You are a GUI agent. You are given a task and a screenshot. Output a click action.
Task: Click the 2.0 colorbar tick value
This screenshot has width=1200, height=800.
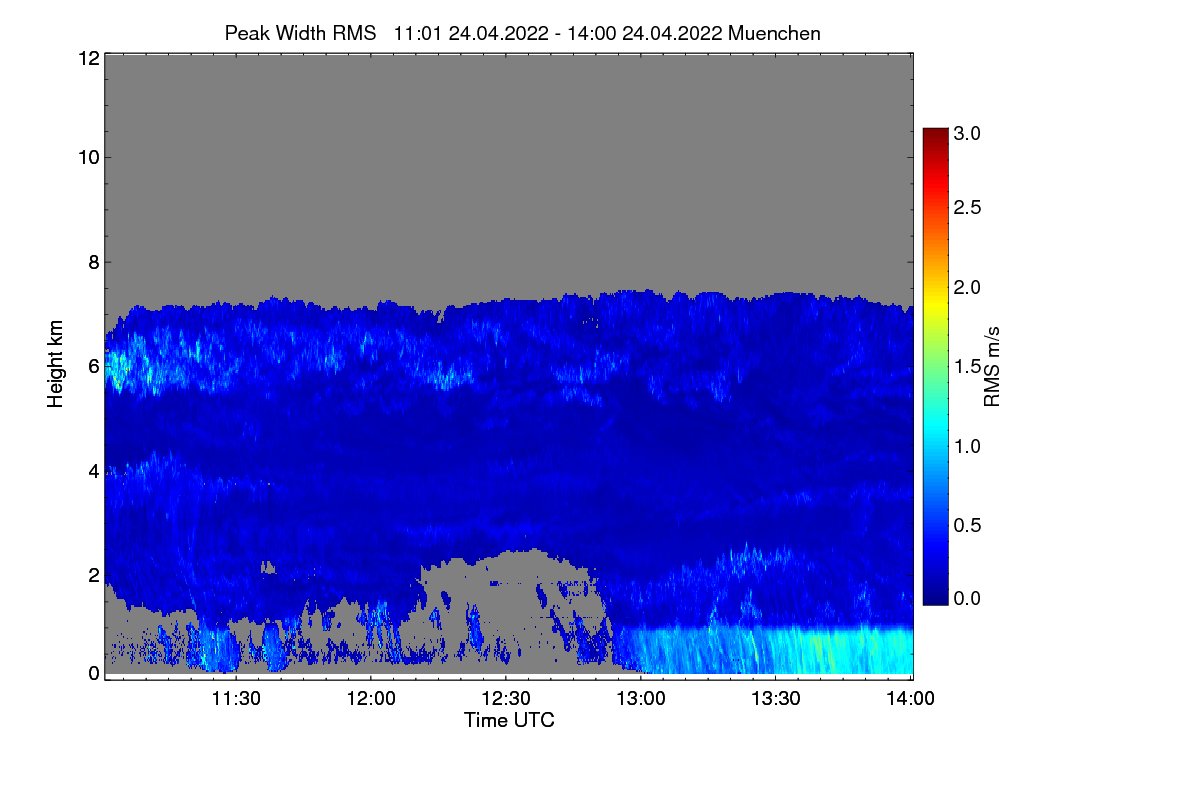[x=968, y=288]
